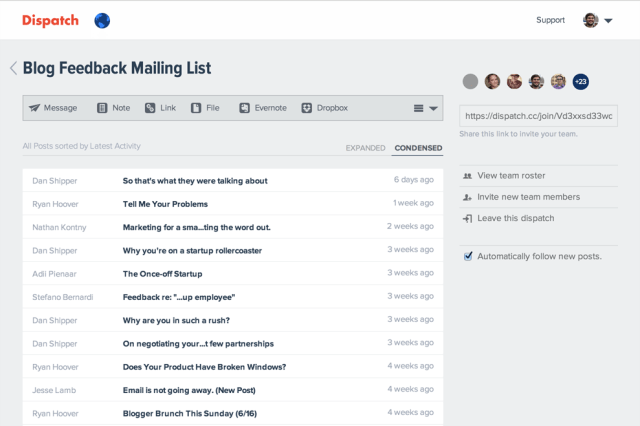Screen dimensions: 640x426
Task: Click the Message paper plane icon
Action: click(34, 108)
